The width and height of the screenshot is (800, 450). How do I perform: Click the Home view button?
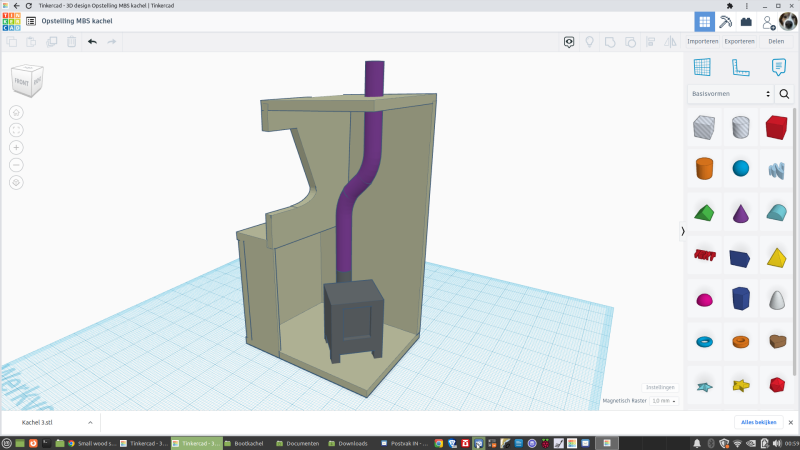(x=16, y=112)
